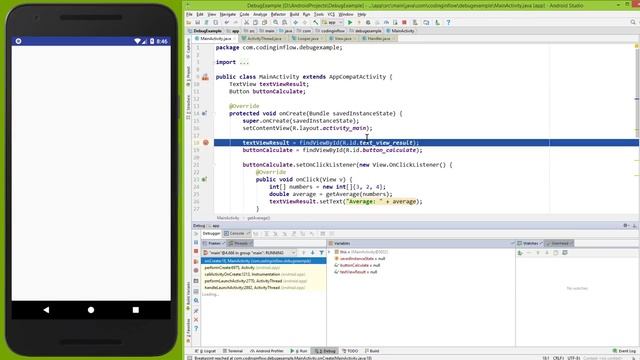Image resolution: width=640 pixels, height=360 pixels.
Task: Switch to Looper.java editor tab
Action: click(x=307, y=38)
